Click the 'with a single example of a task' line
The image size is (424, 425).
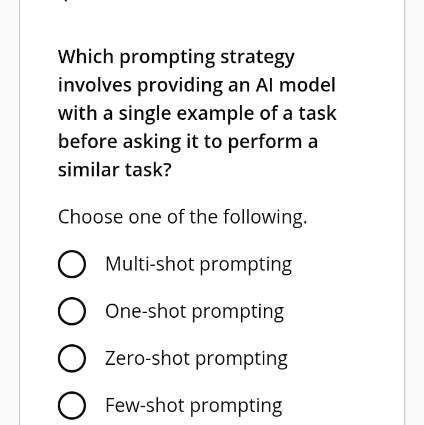[x=197, y=114]
